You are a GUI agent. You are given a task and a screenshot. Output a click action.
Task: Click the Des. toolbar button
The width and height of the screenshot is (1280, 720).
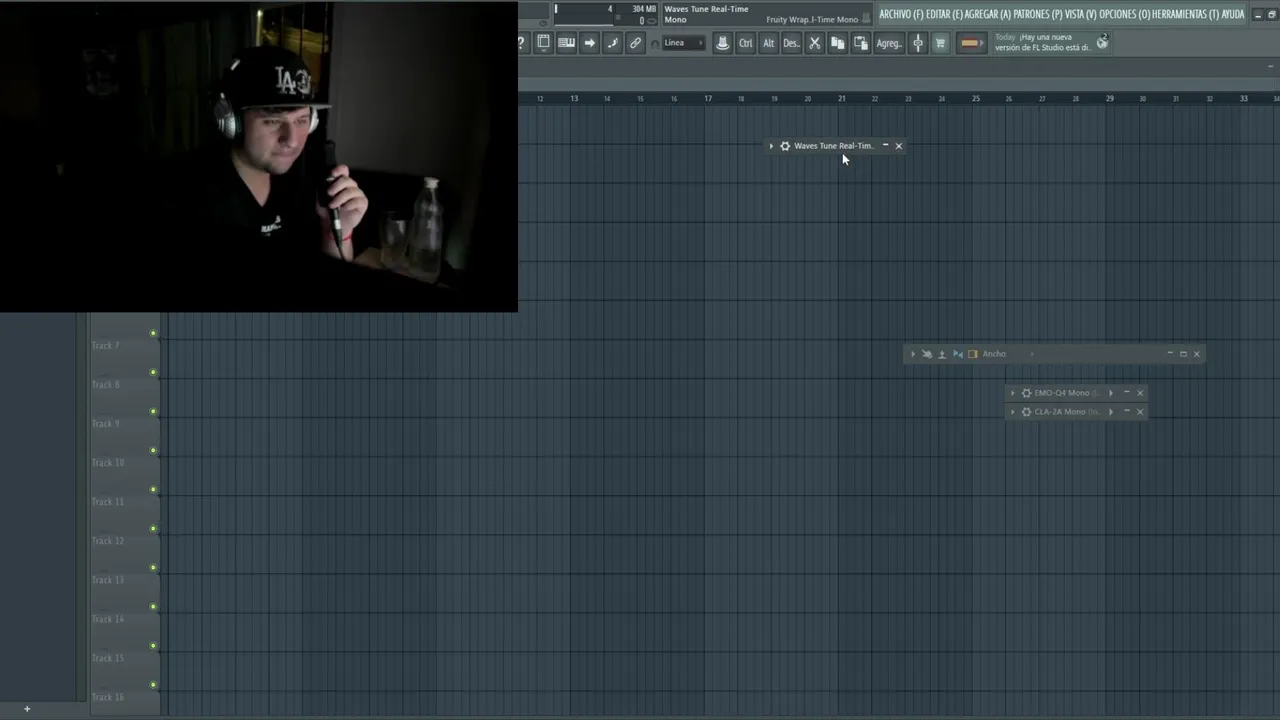[x=791, y=43]
